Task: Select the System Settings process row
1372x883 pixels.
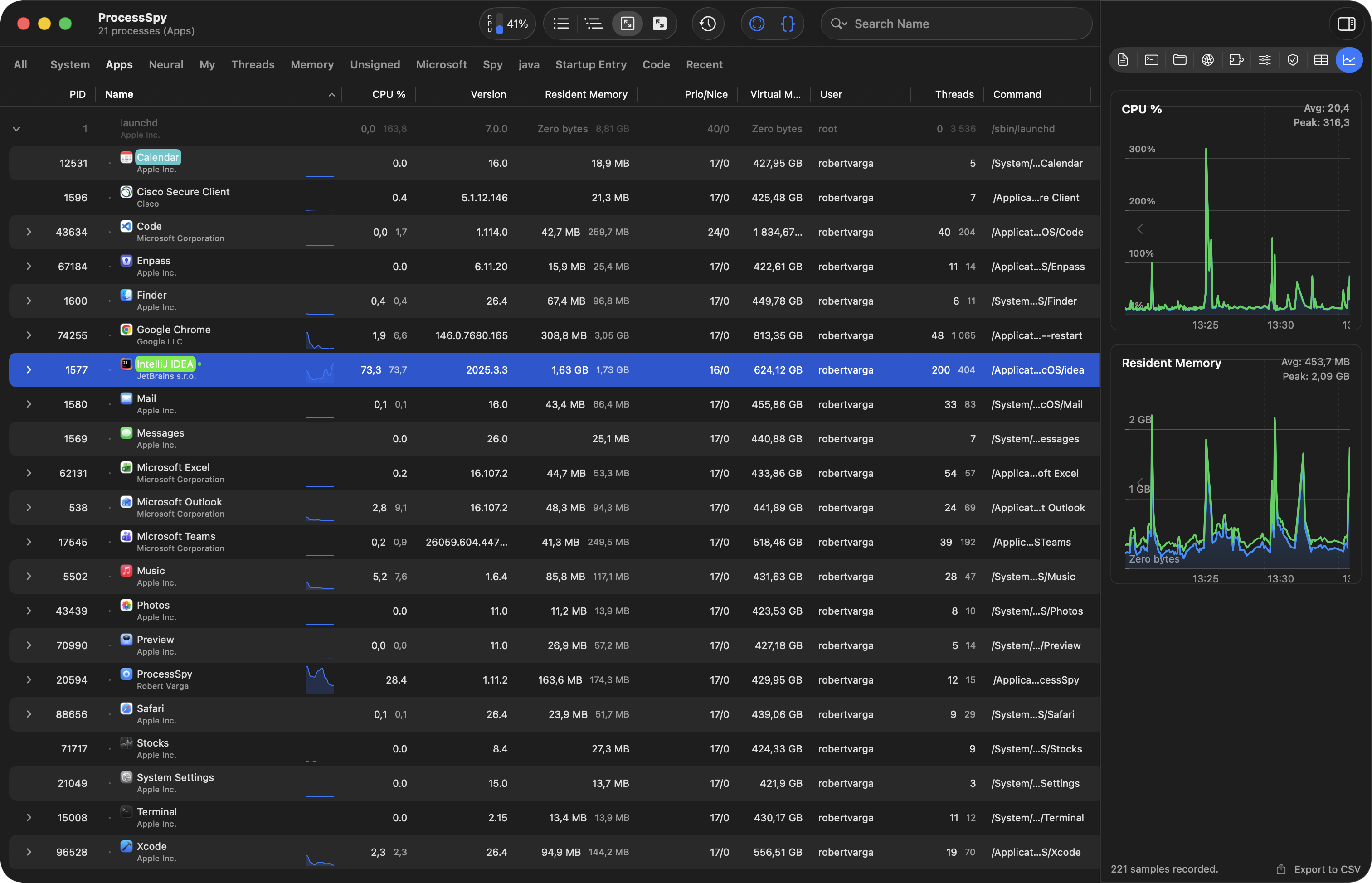Action: [x=554, y=783]
